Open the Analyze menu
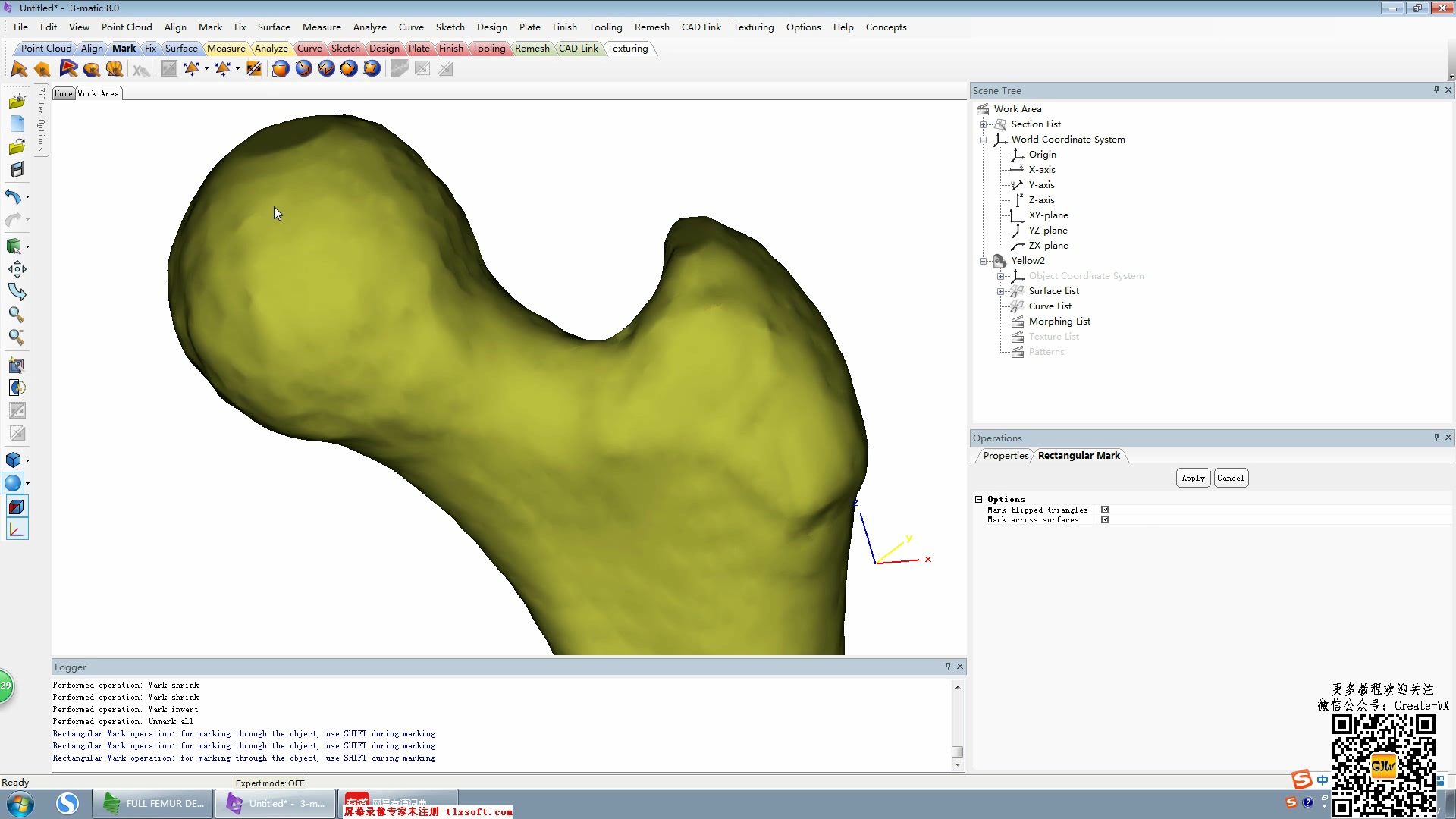The height and width of the screenshot is (819, 1456). [369, 27]
